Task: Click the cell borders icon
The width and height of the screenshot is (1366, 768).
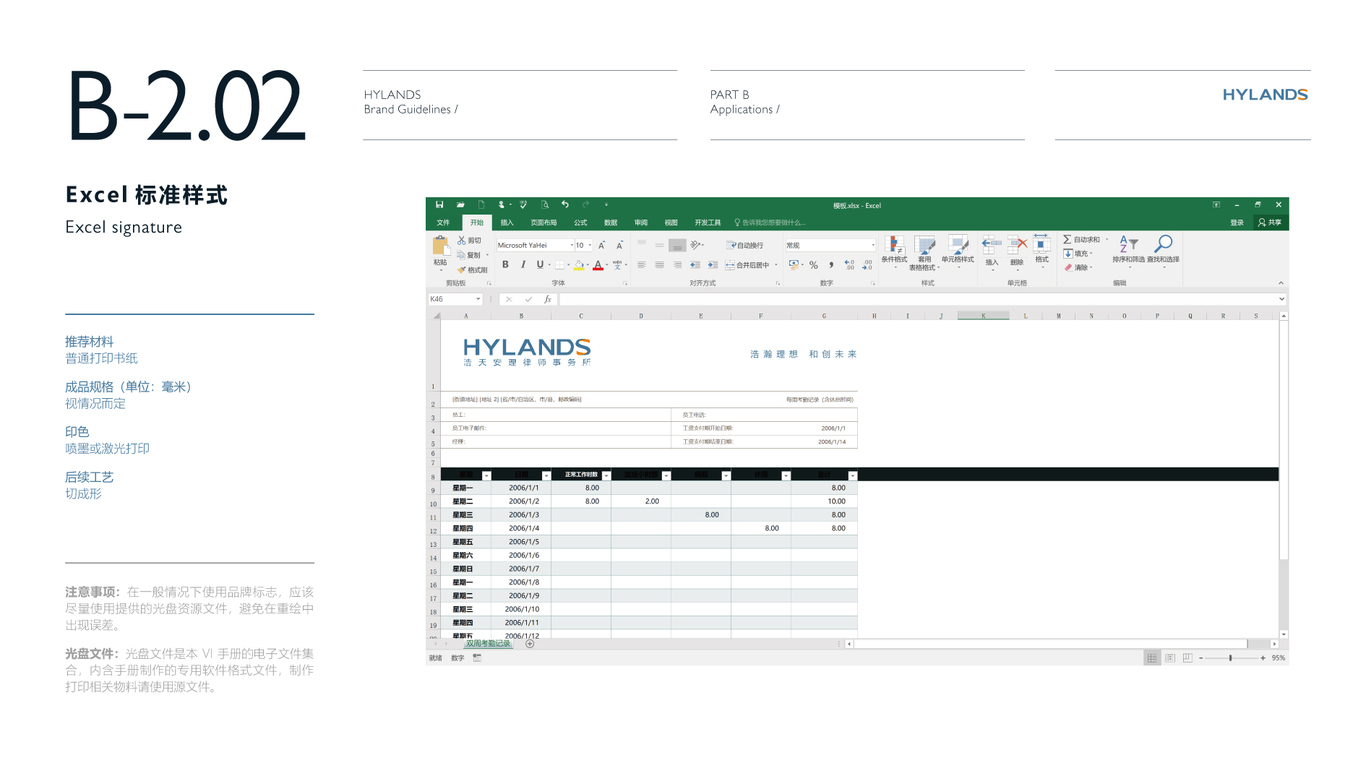Action: pyautogui.click(x=560, y=265)
